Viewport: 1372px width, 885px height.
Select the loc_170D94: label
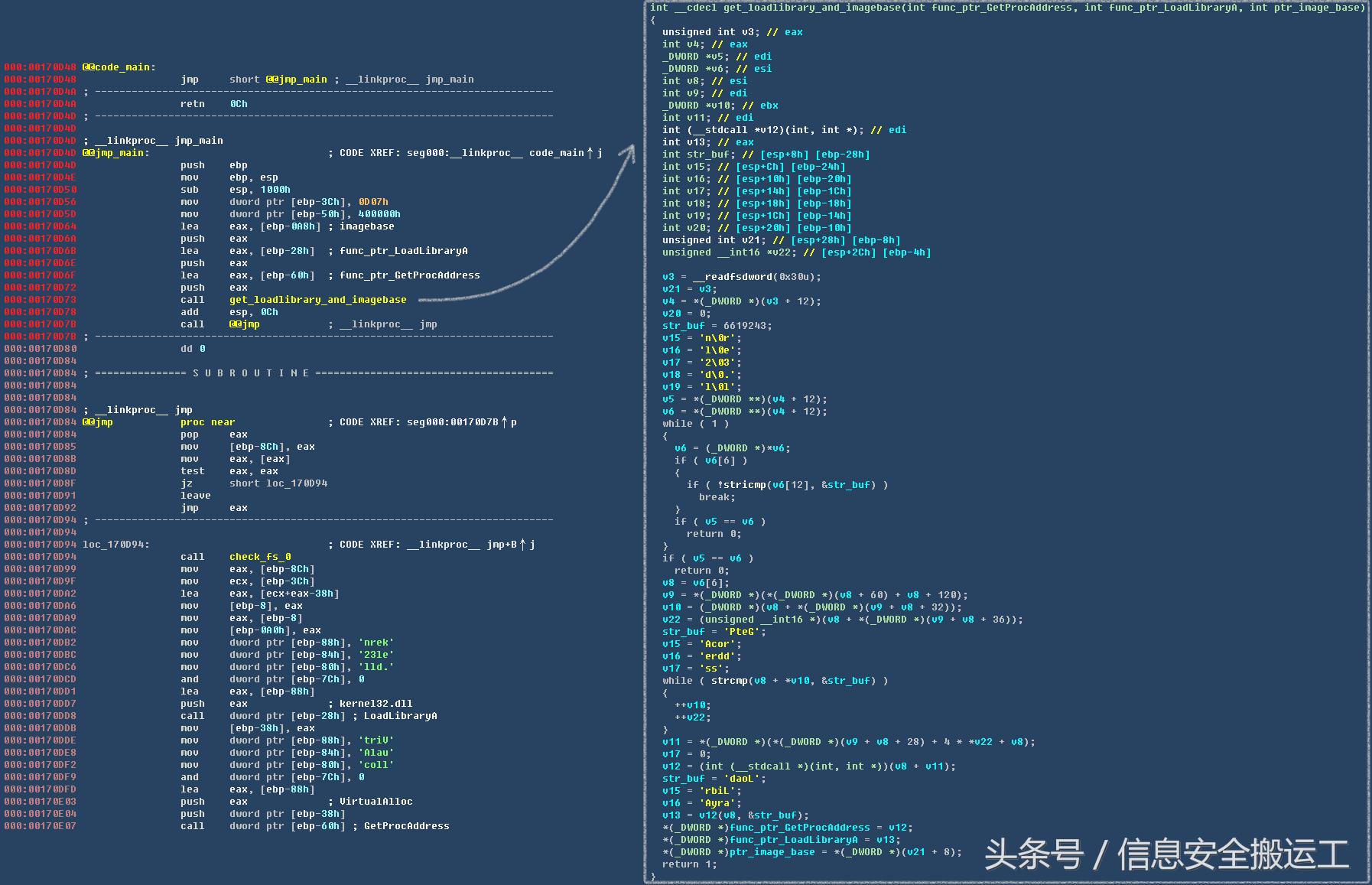[x=116, y=545]
